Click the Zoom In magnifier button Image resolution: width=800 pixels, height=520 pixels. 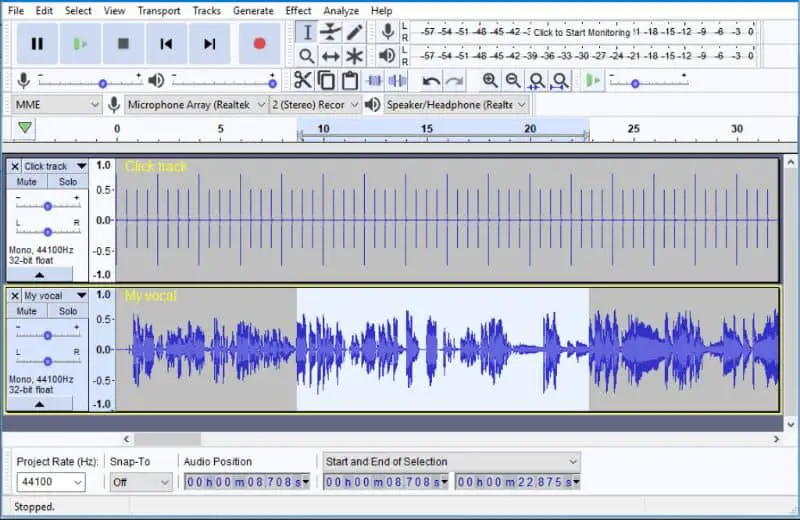click(x=490, y=81)
